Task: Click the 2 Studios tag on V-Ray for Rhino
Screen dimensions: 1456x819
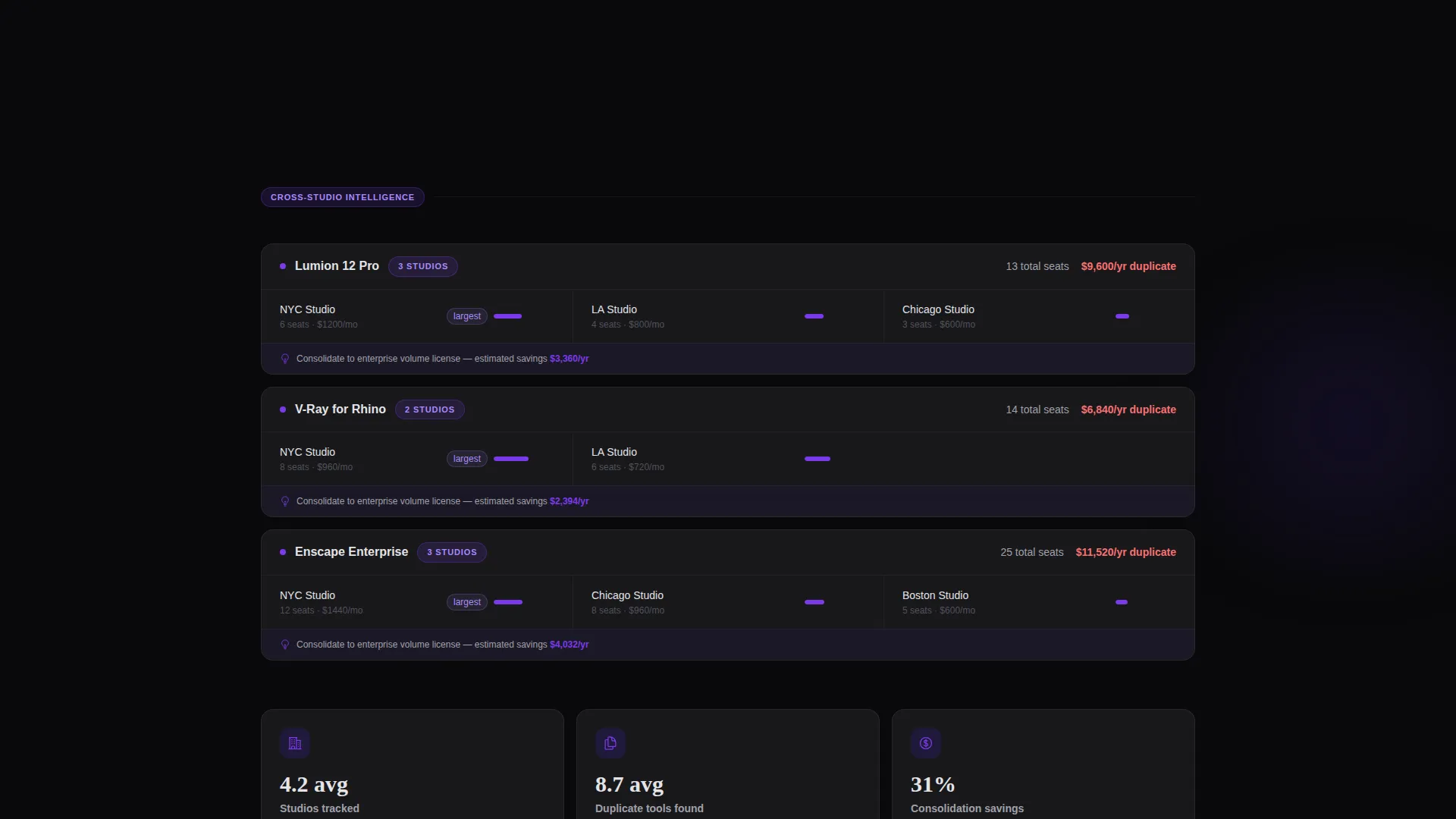Action: pos(430,409)
